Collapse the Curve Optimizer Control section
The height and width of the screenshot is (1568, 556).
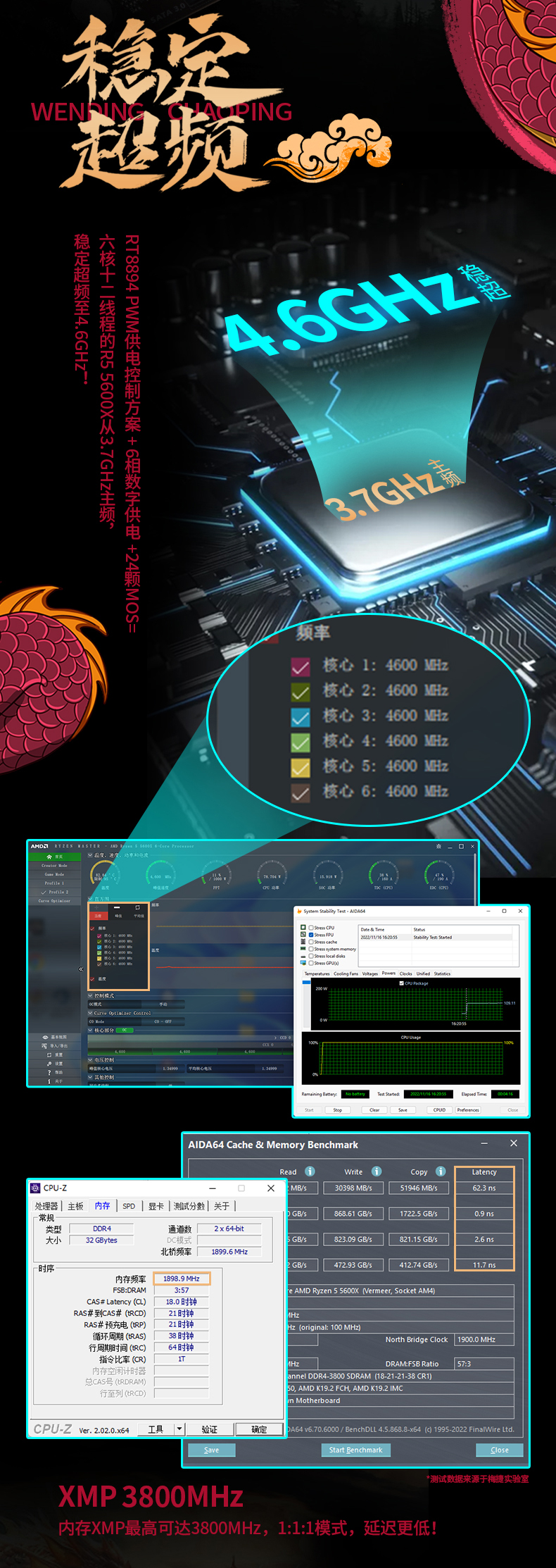click(91, 1013)
